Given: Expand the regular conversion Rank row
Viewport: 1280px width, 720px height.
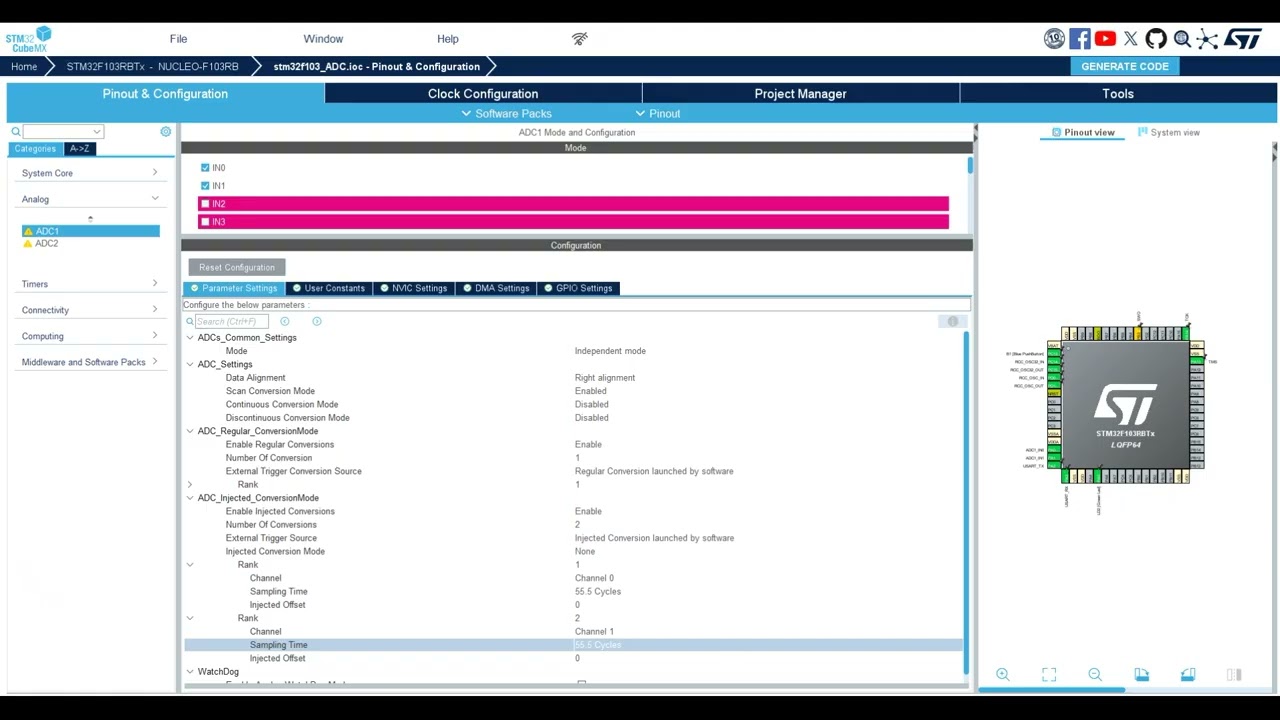Looking at the screenshot, I should click(x=190, y=485).
